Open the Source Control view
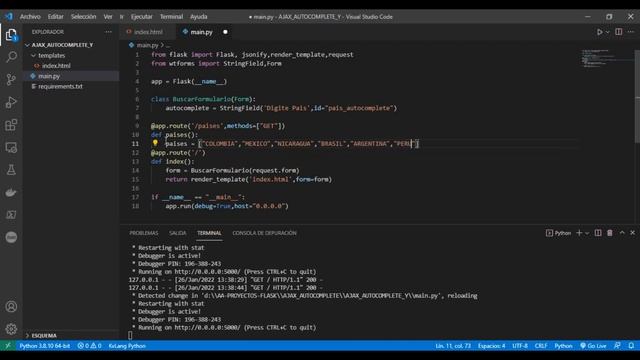 pyautogui.click(x=11, y=79)
